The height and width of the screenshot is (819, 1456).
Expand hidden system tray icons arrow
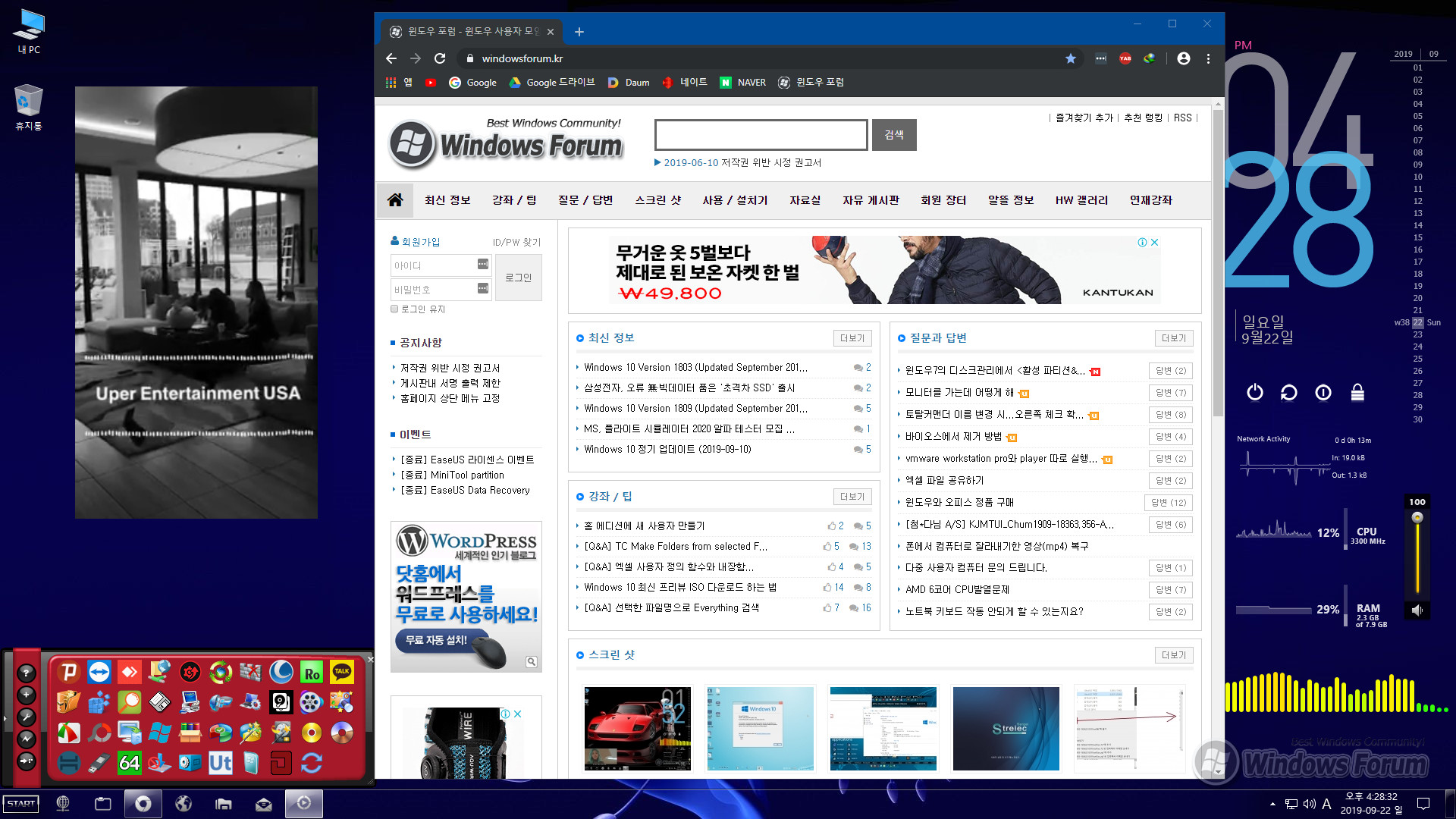(1272, 804)
